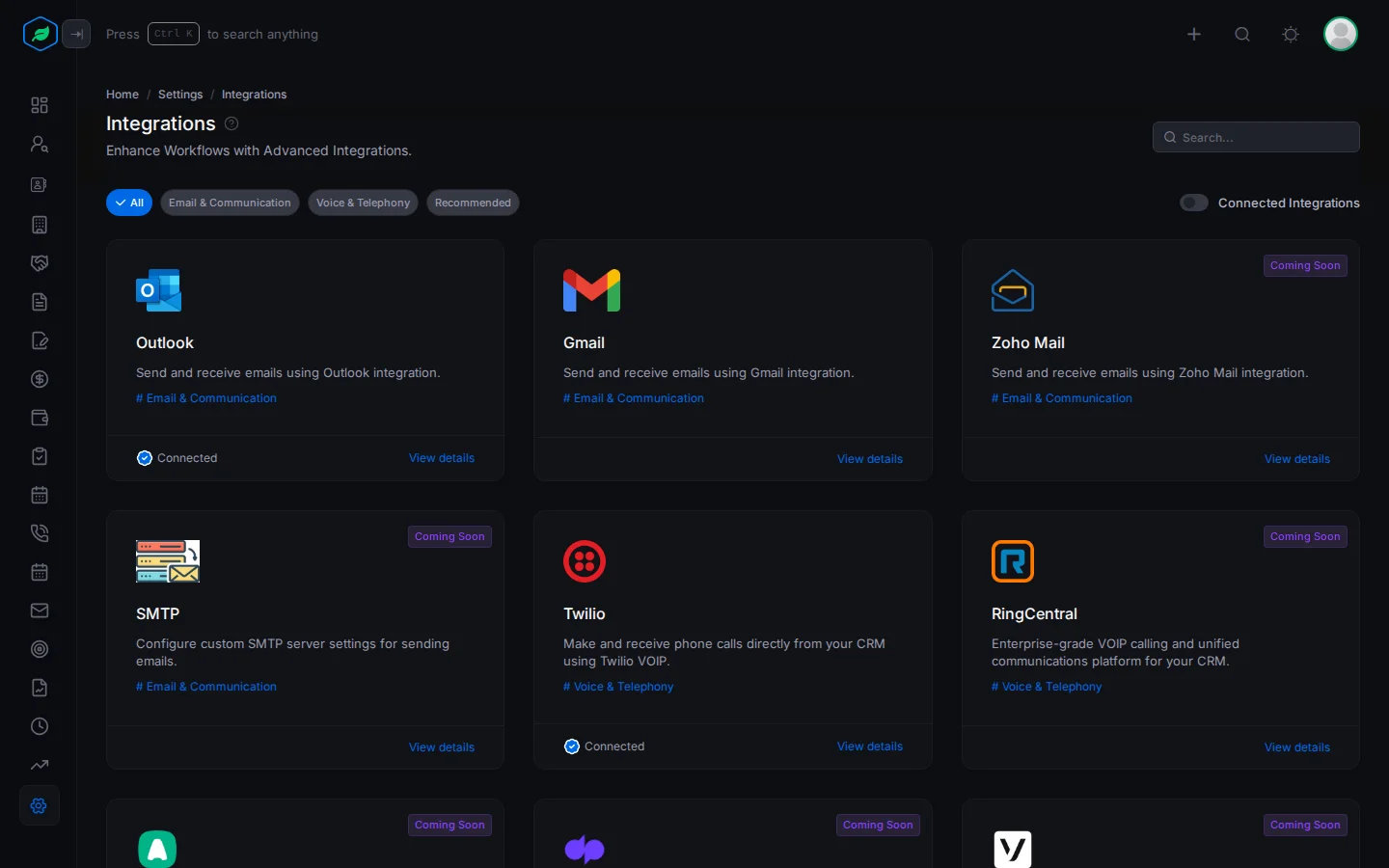
Task: Filter by Email & Communication chip
Action: click(230, 203)
